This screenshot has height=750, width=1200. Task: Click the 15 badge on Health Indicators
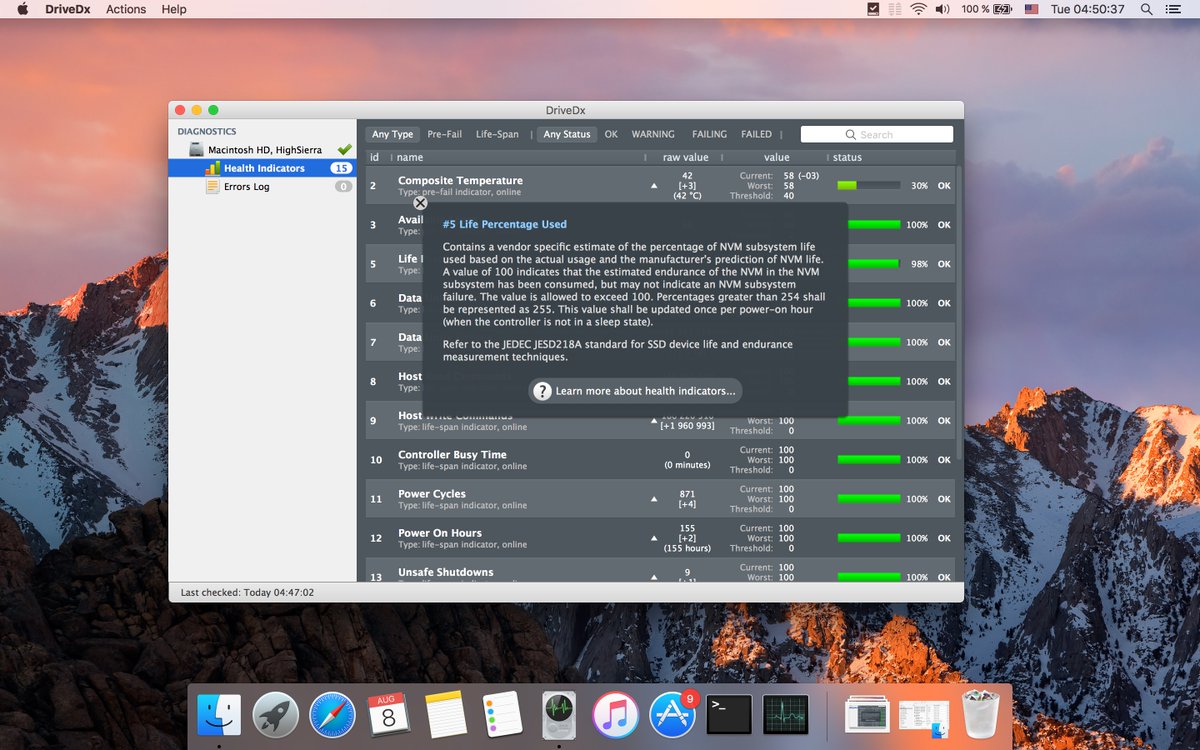(341, 168)
